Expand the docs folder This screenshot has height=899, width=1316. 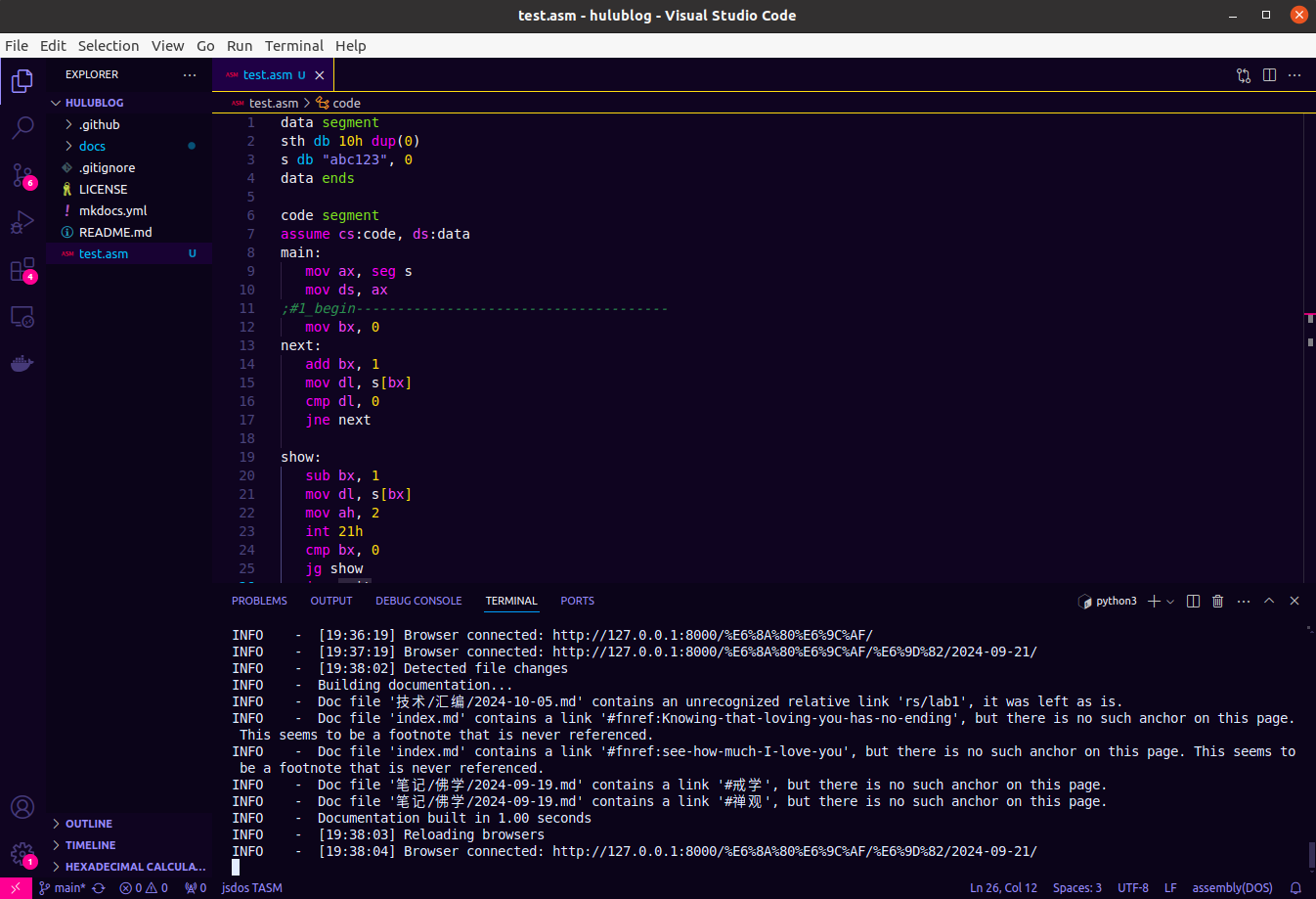[x=129, y=146]
